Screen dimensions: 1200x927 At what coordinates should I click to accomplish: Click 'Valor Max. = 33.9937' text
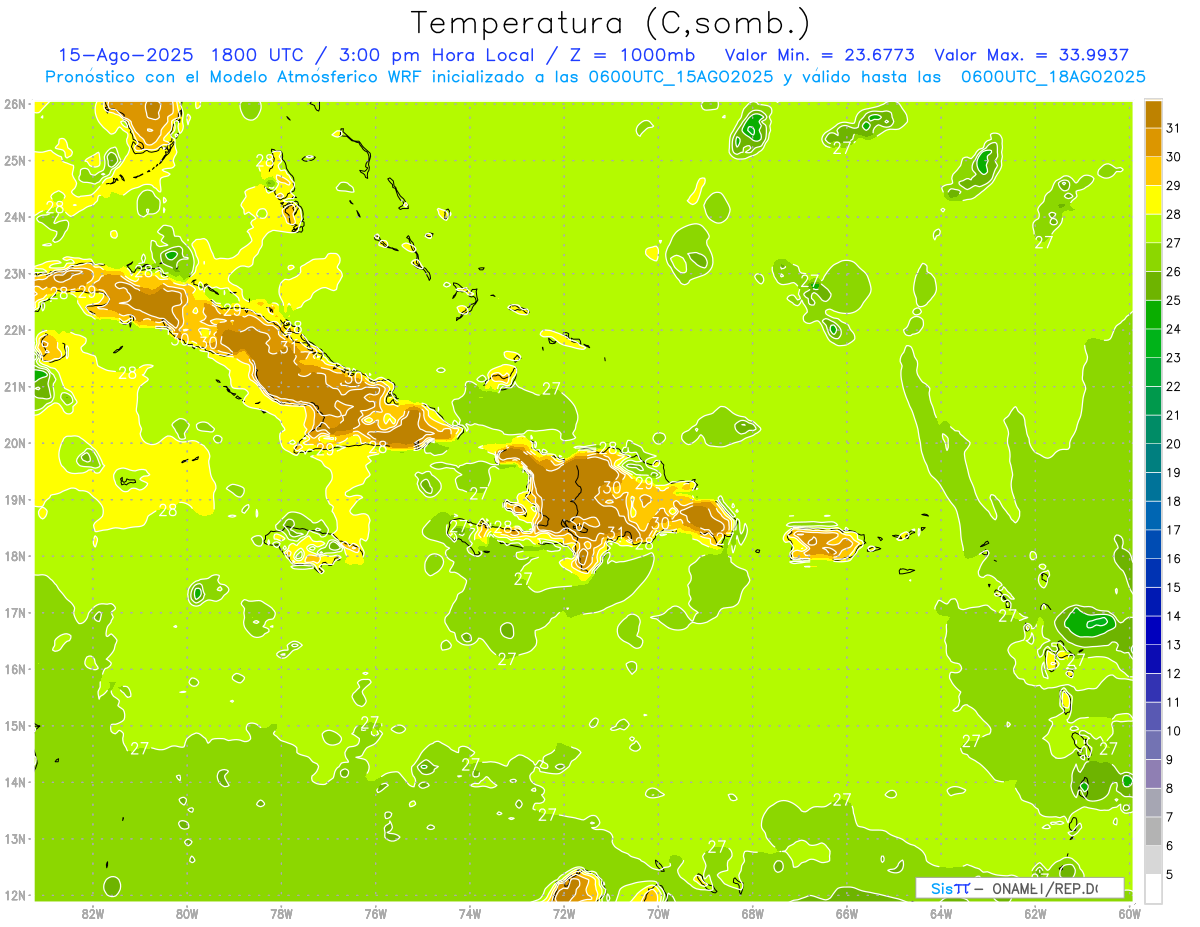pos(1031,54)
